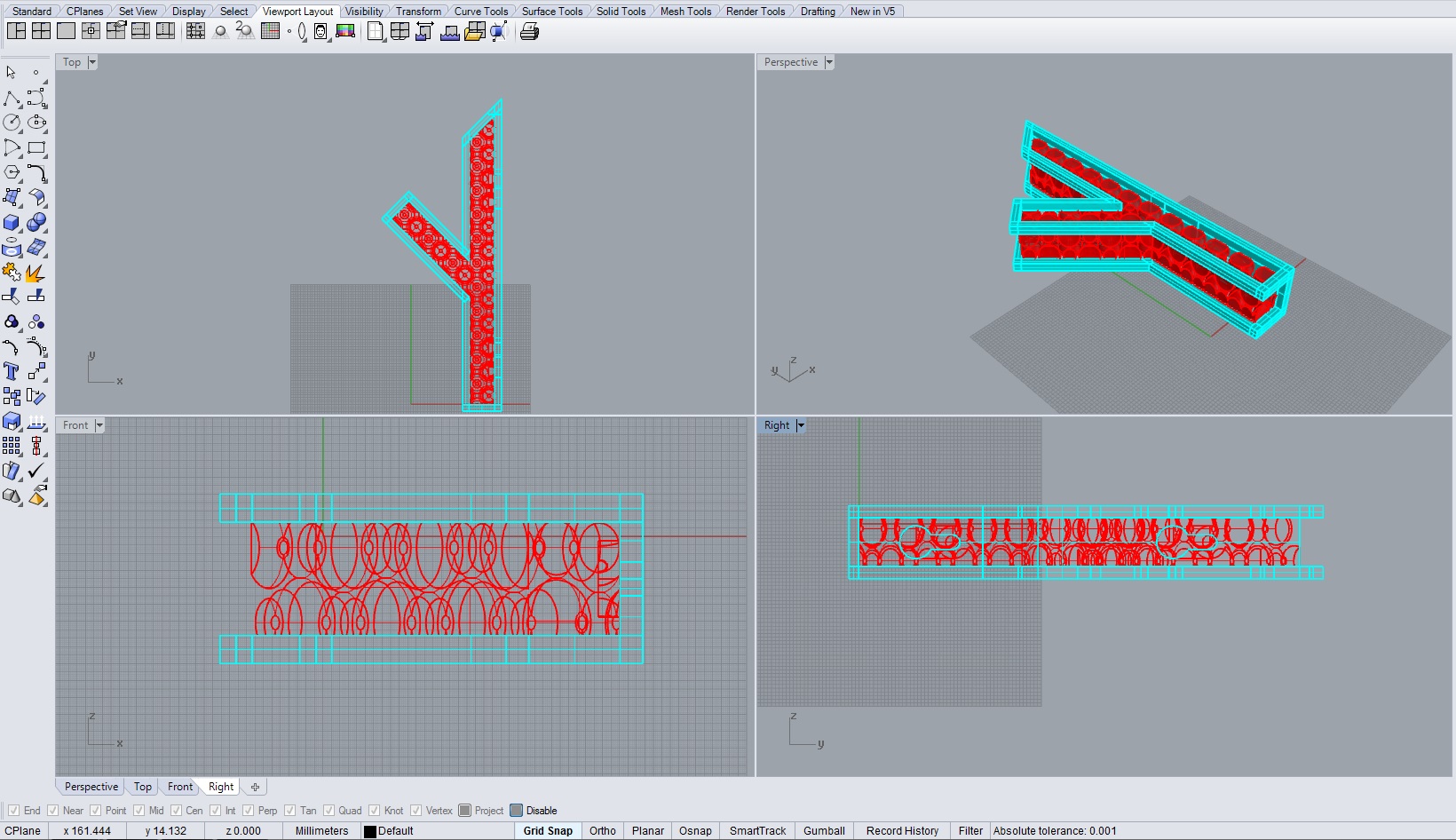
Task: Open the Front viewport dropdown arrow
Action: coord(99,425)
